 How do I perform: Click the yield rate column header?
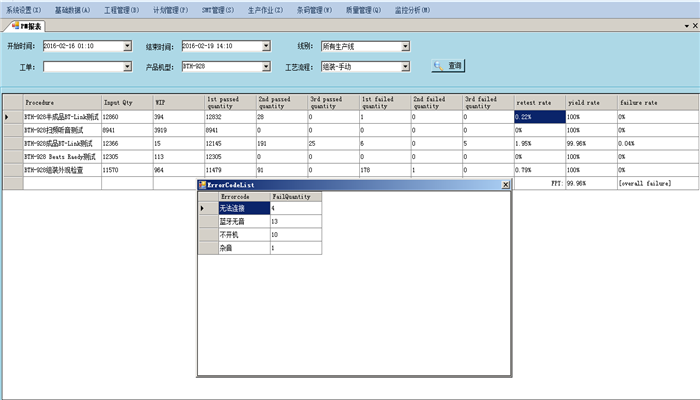(x=592, y=102)
